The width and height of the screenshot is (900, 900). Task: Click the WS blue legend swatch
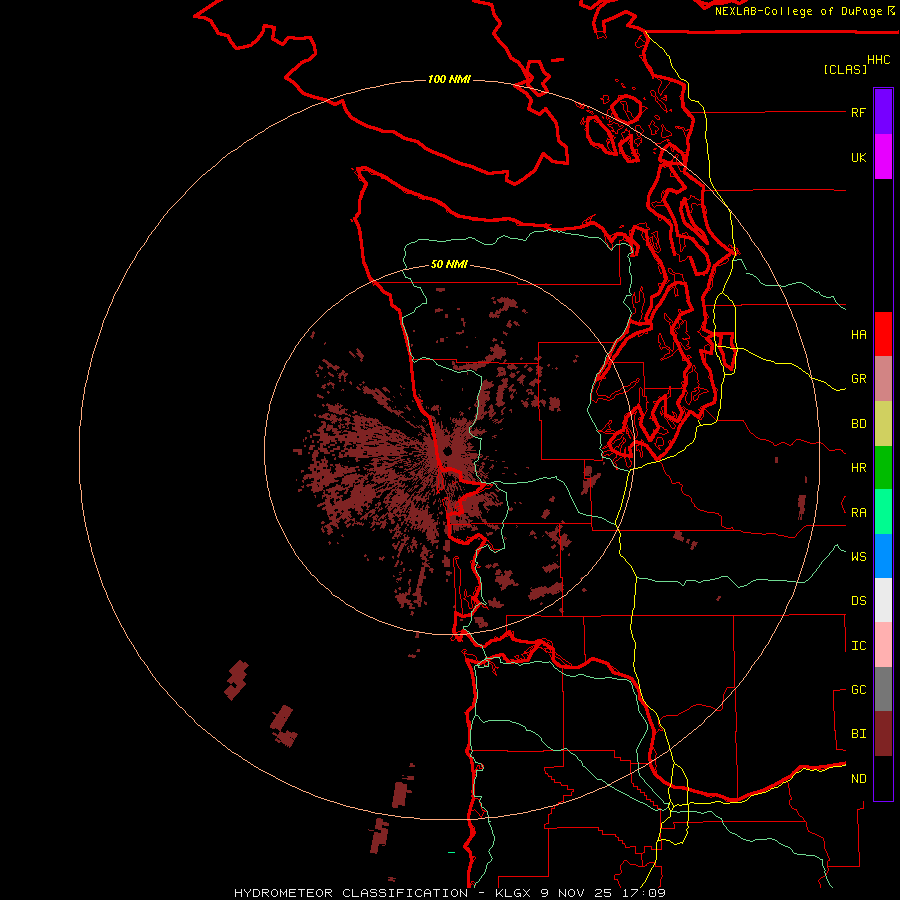click(x=883, y=556)
